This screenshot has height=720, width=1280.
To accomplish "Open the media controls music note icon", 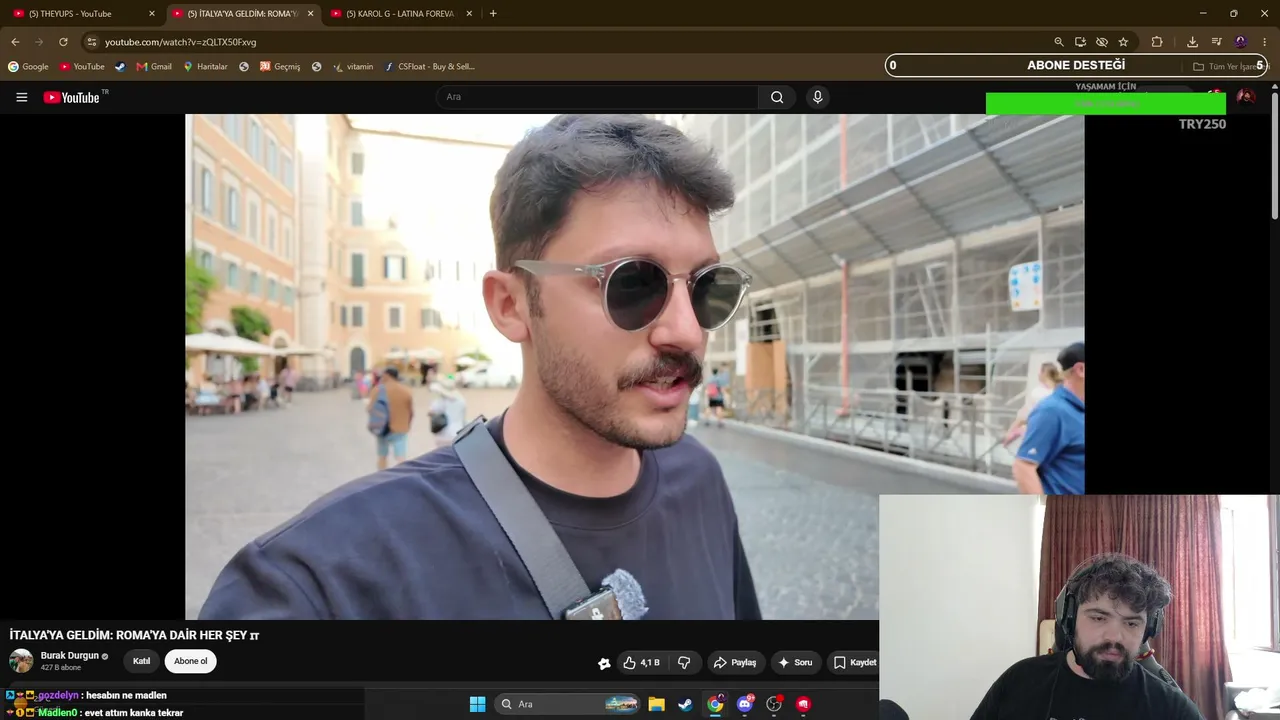I will (x=1216, y=42).
